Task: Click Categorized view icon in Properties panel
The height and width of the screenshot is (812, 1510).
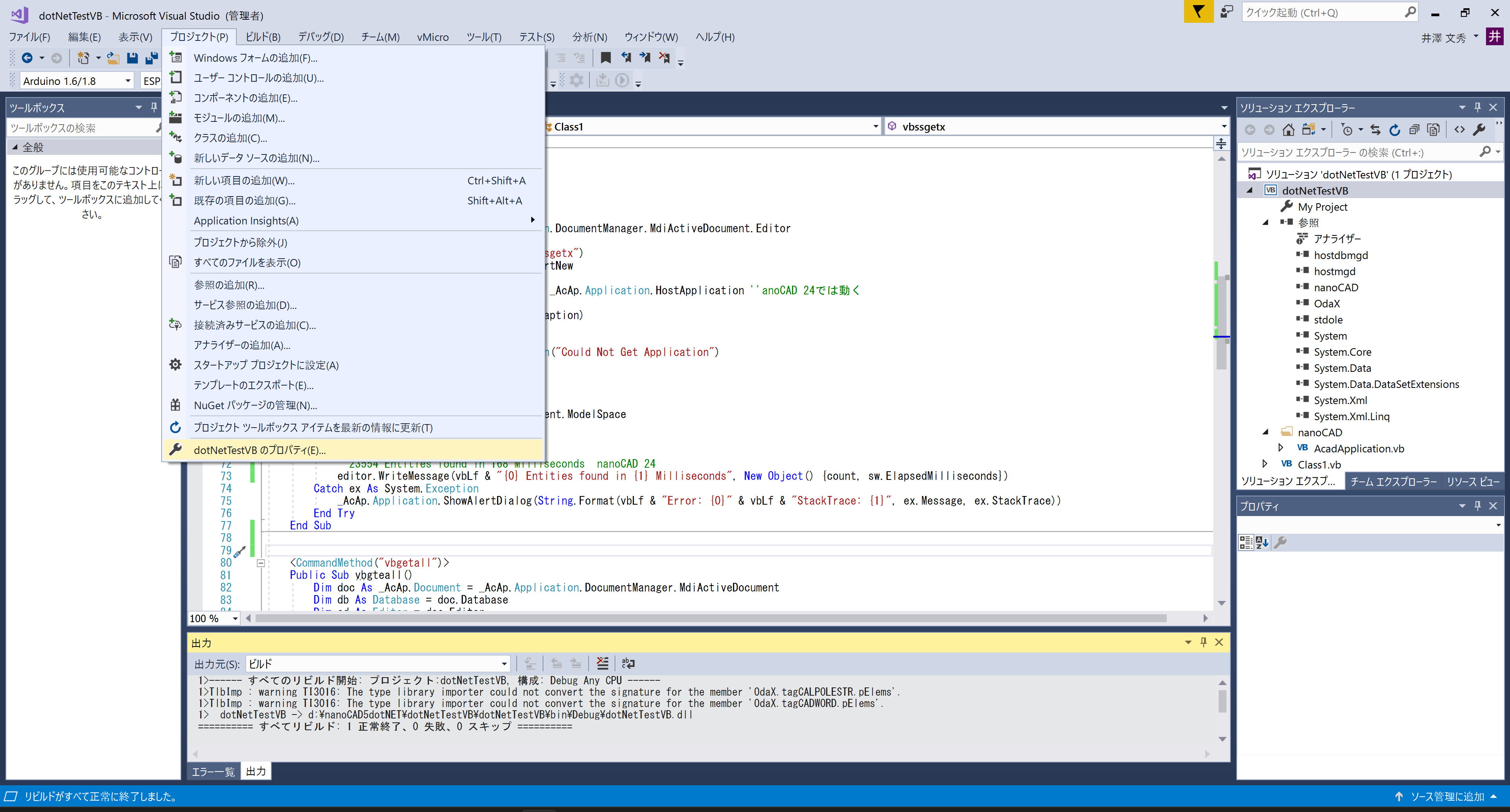Action: pos(1246,542)
